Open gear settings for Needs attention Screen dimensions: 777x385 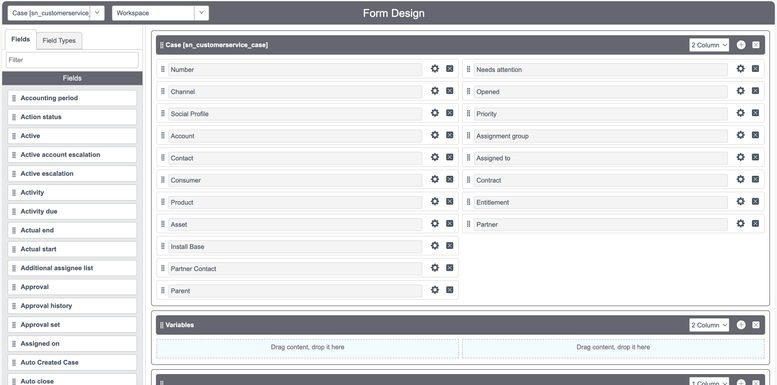(x=740, y=69)
